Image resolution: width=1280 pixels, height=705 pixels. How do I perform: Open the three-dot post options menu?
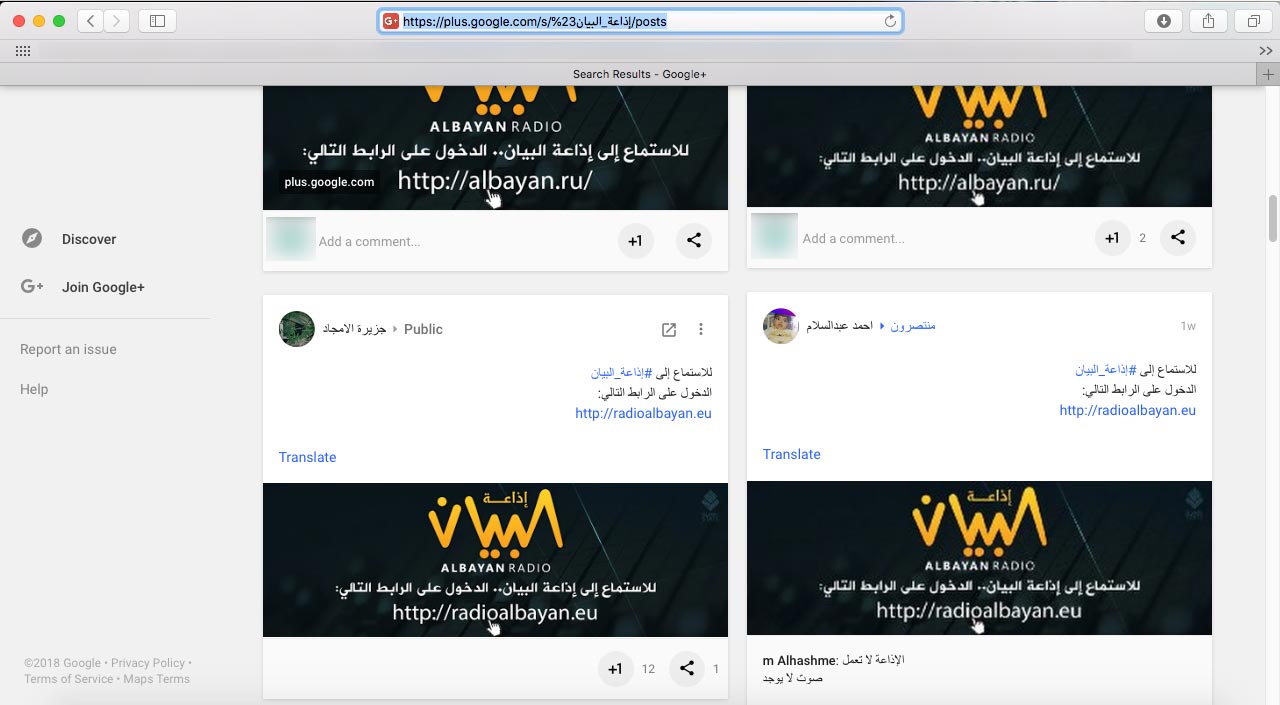click(701, 329)
